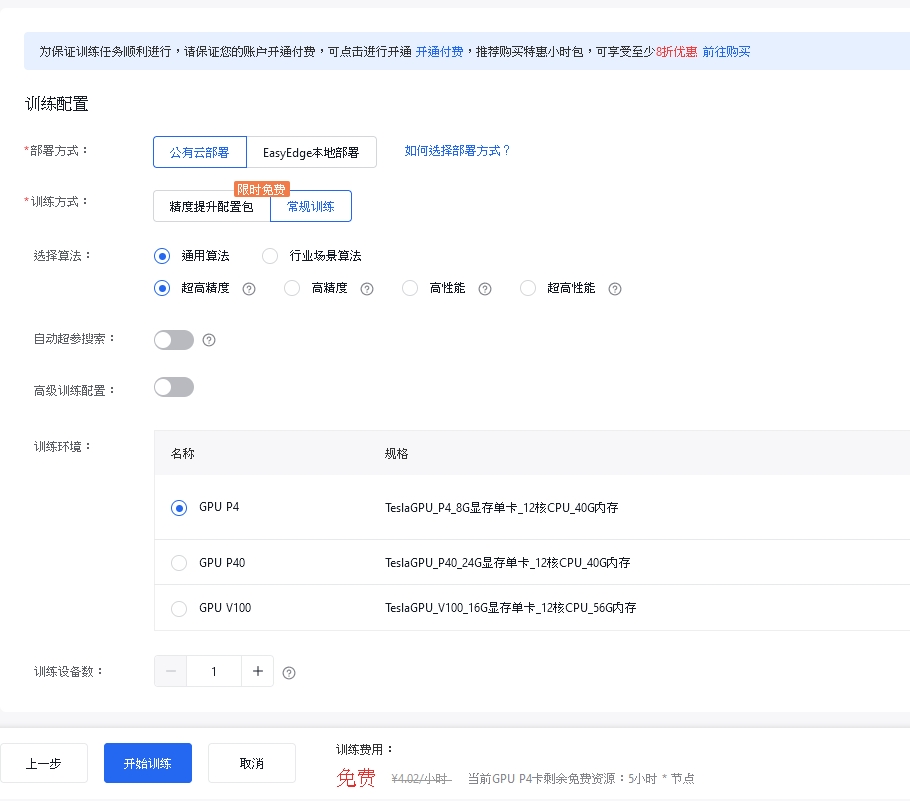
Task: Open help icon for 高性能
Action: click(x=485, y=288)
